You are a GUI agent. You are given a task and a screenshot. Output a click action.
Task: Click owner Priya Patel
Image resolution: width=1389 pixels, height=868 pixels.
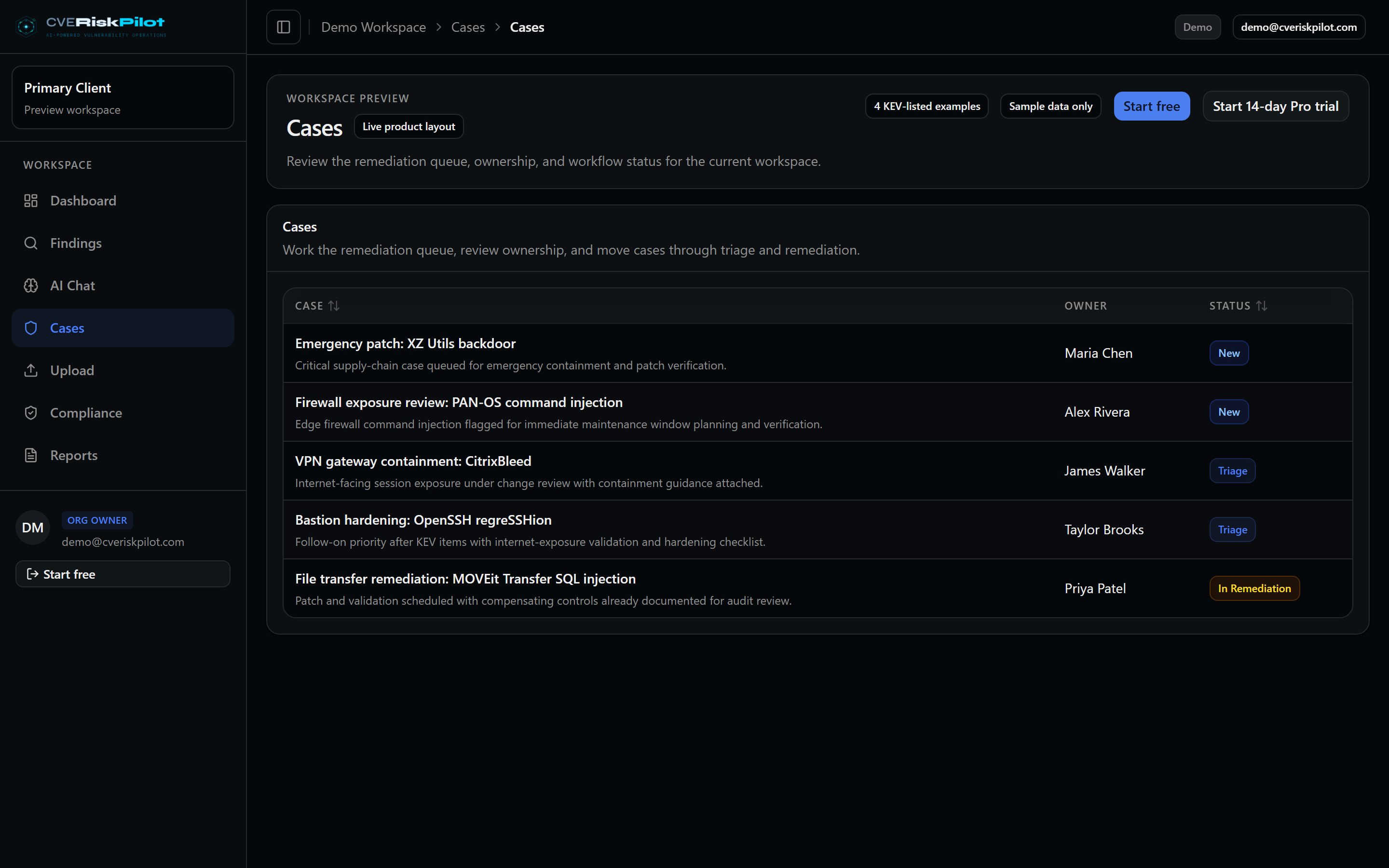point(1095,588)
